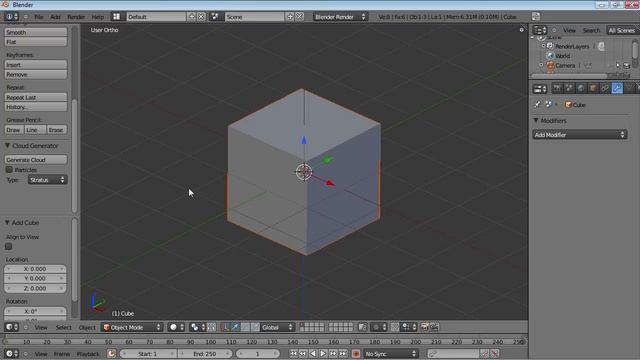Open the Add menu in info header
640x360 pixels.
pyautogui.click(x=55, y=17)
